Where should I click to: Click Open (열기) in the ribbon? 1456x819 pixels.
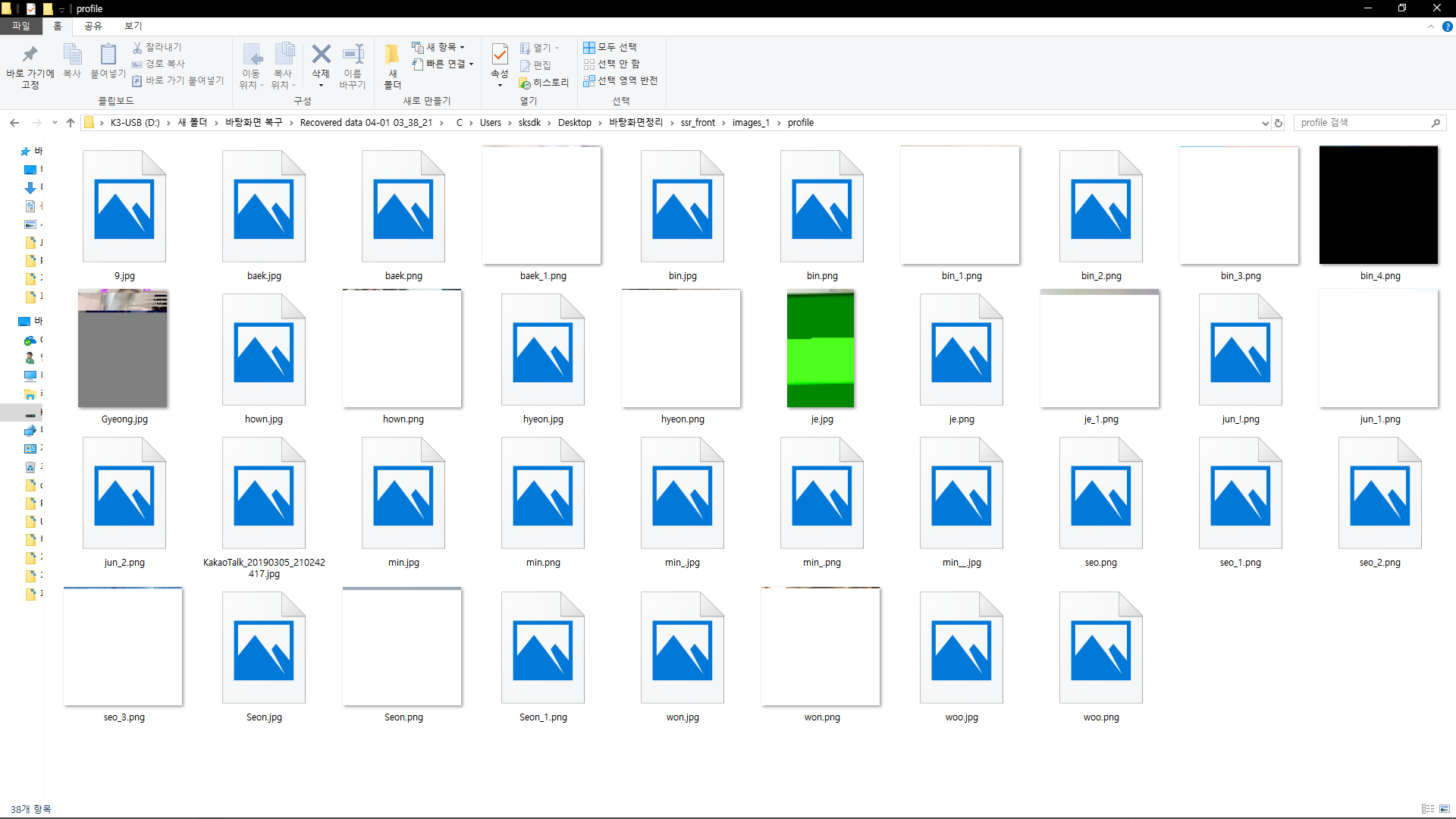pyautogui.click(x=539, y=48)
